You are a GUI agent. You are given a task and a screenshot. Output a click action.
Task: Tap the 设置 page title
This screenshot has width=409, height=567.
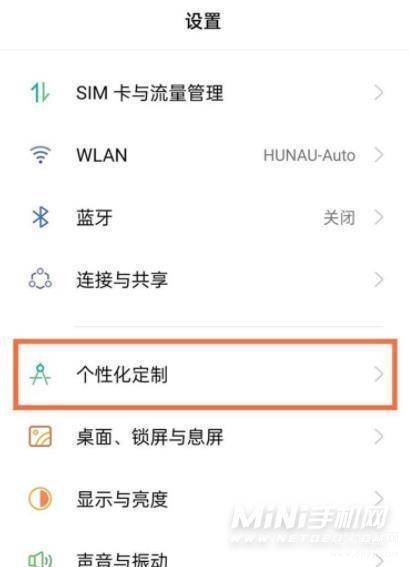[203, 21]
